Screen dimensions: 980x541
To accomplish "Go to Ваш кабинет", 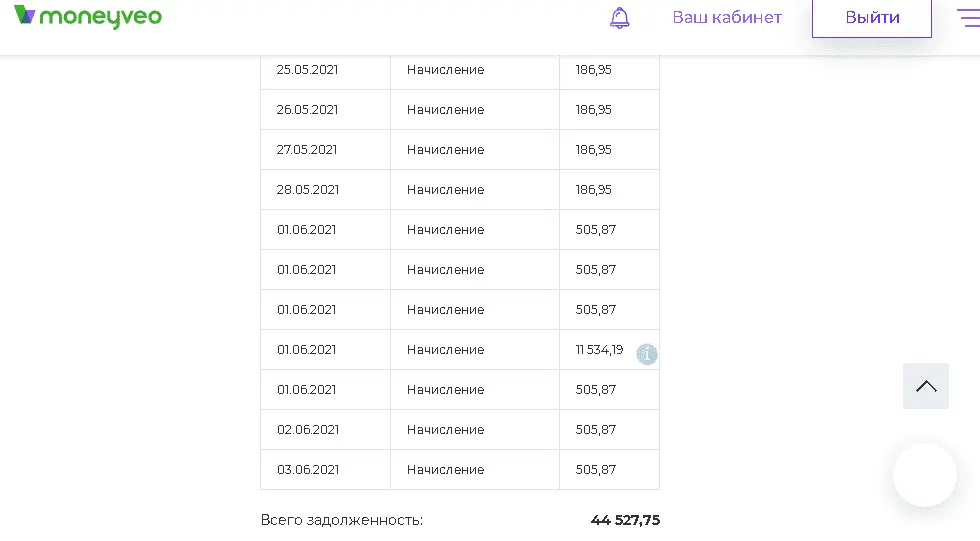I will [727, 18].
